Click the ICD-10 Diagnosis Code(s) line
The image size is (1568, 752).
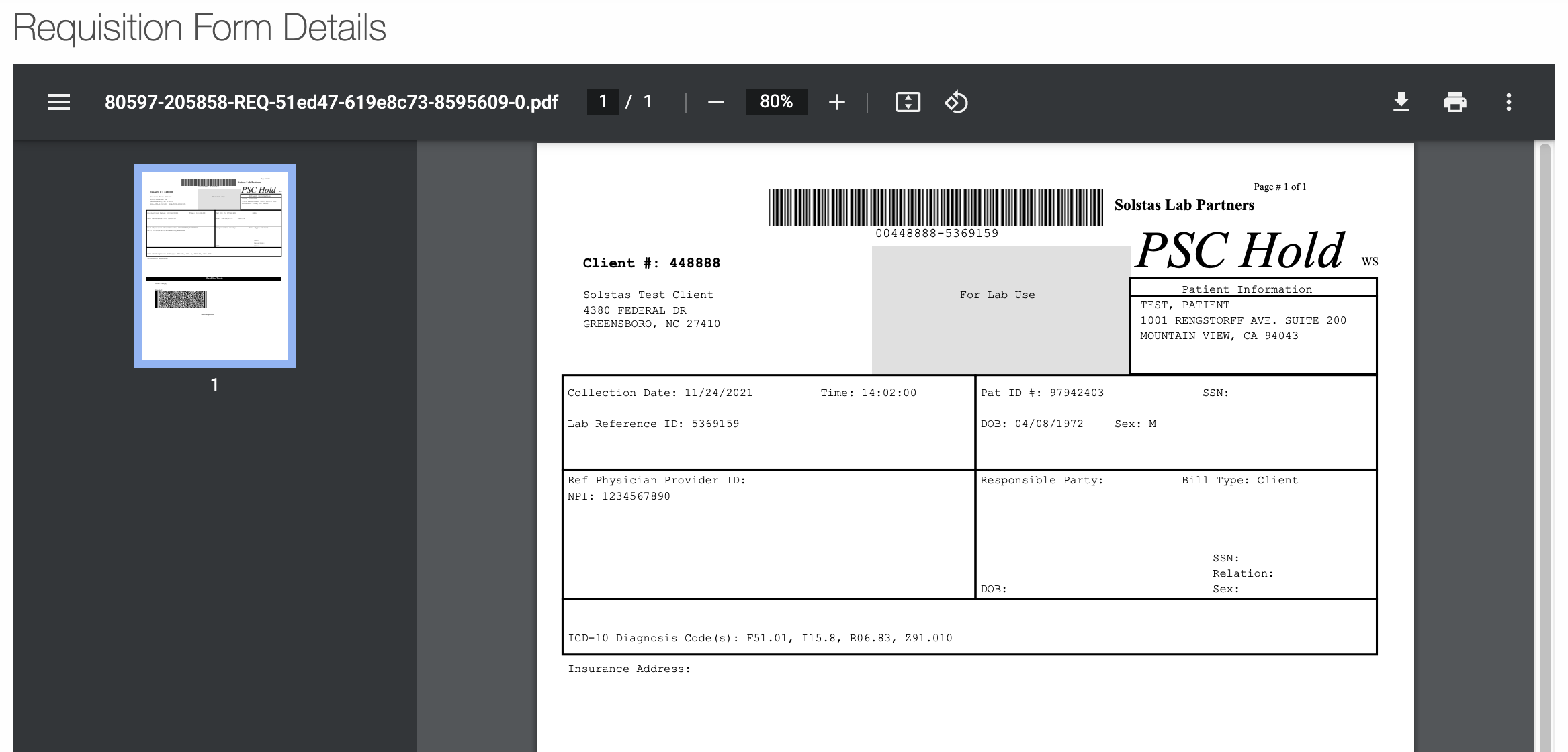tap(760, 638)
